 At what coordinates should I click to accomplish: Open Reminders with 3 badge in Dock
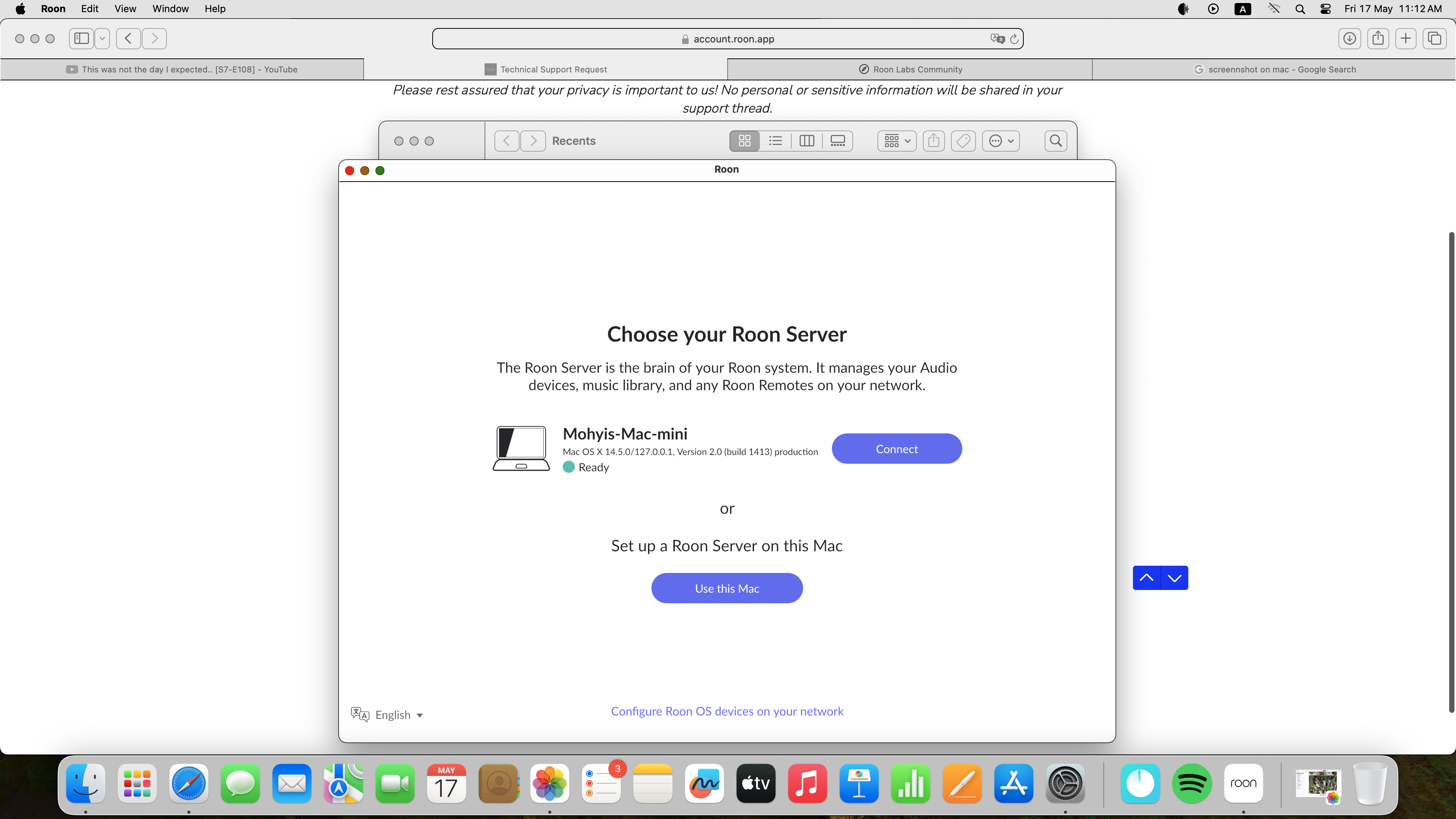[x=601, y=783]
